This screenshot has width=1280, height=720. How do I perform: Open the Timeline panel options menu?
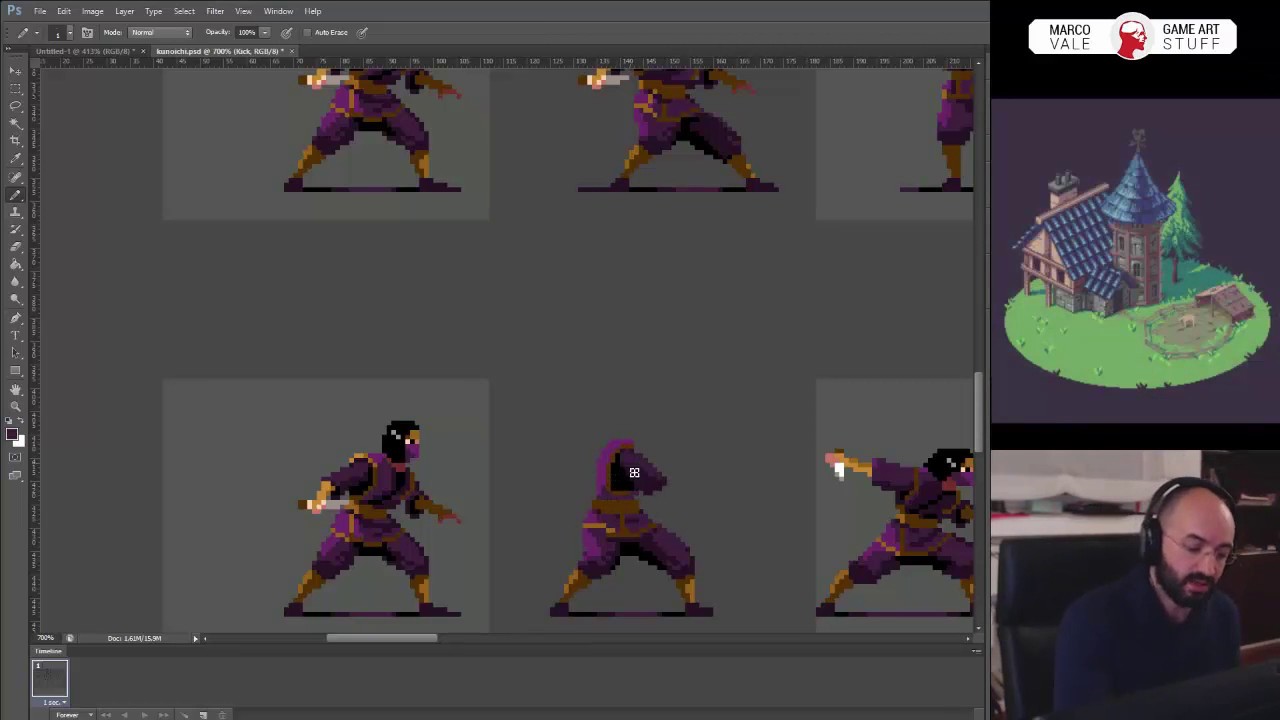976,651
